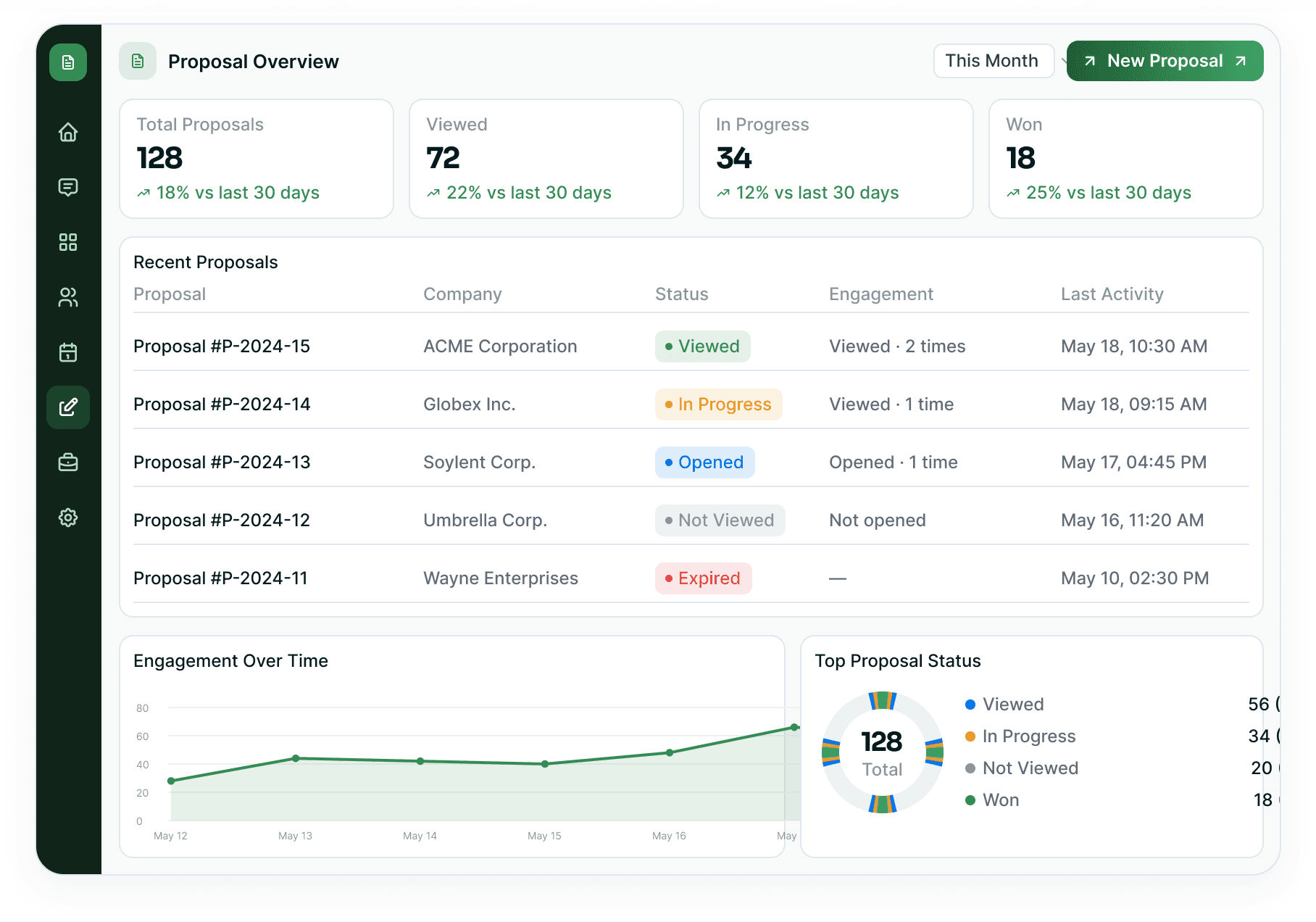Open the Messages chat icon in sidebar
The image size is (1316, 922).
(x=68, y=187)
